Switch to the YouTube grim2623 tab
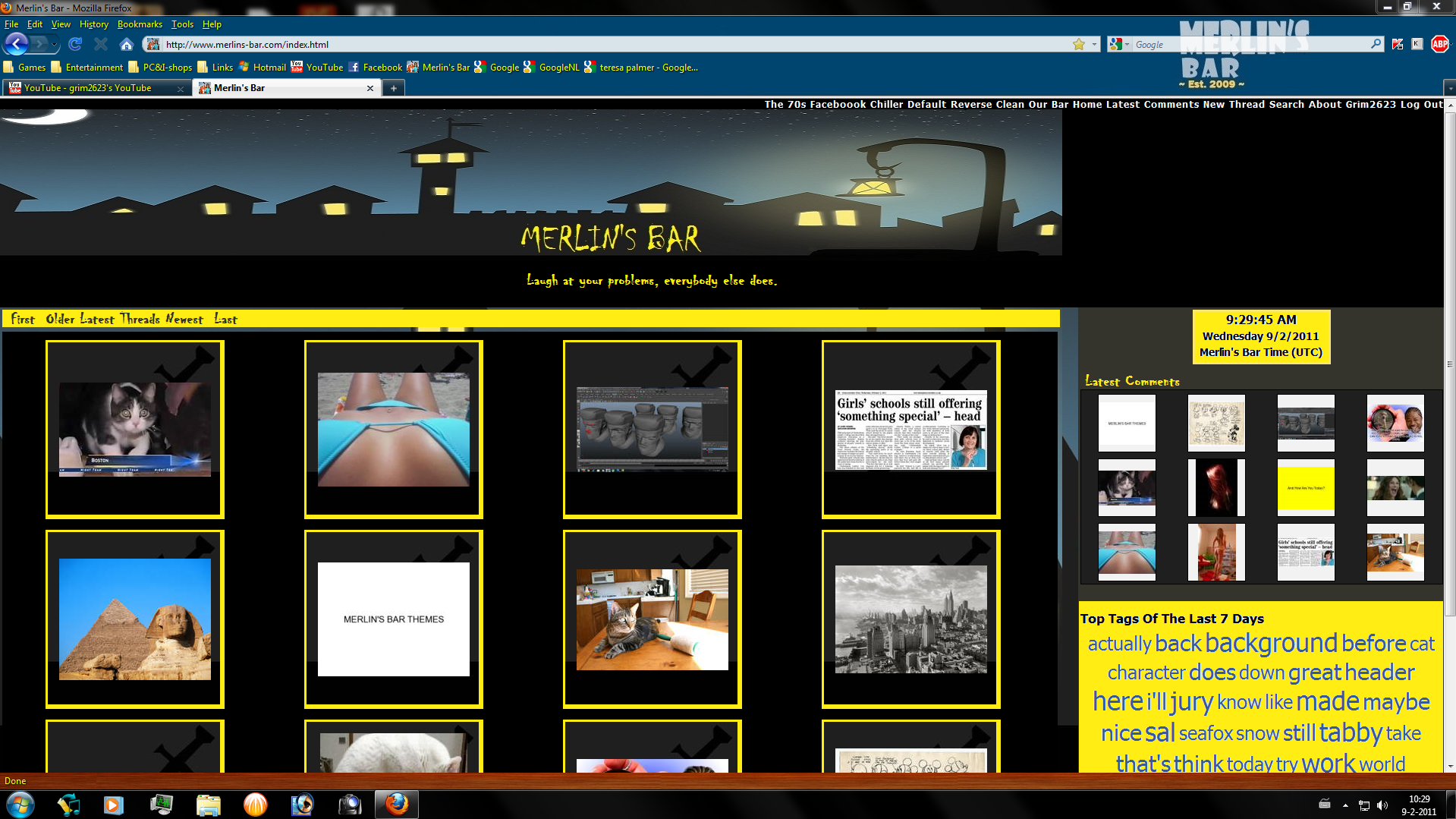 (x=96, y=88)
